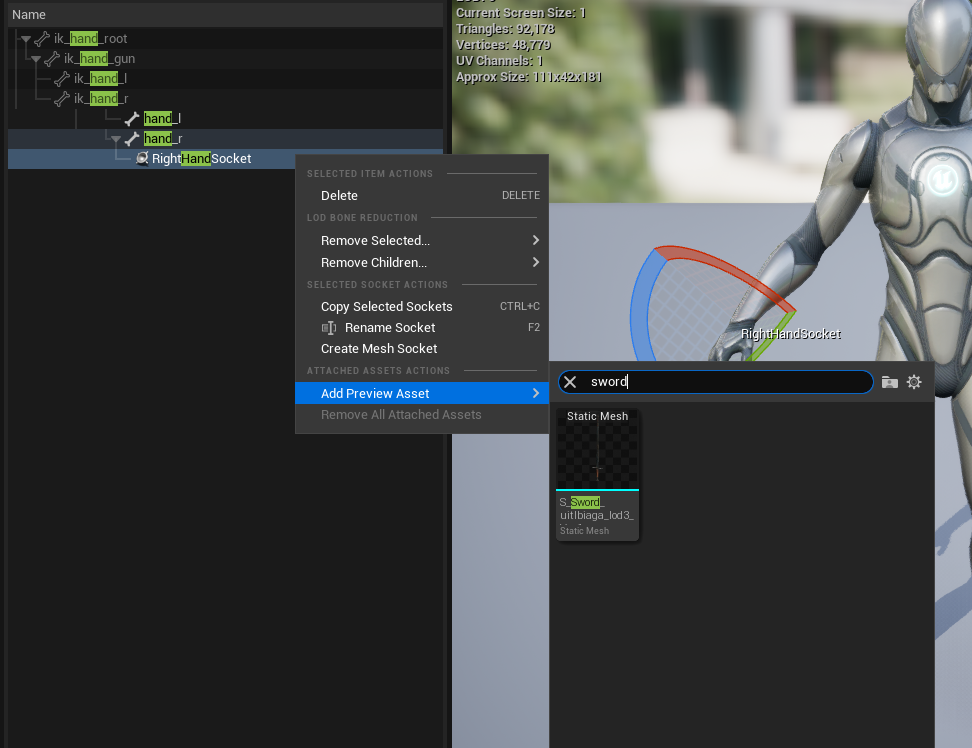Select ik_hand_r bone row
Viewport: 972px width, 748px height.
pos(226,98)
